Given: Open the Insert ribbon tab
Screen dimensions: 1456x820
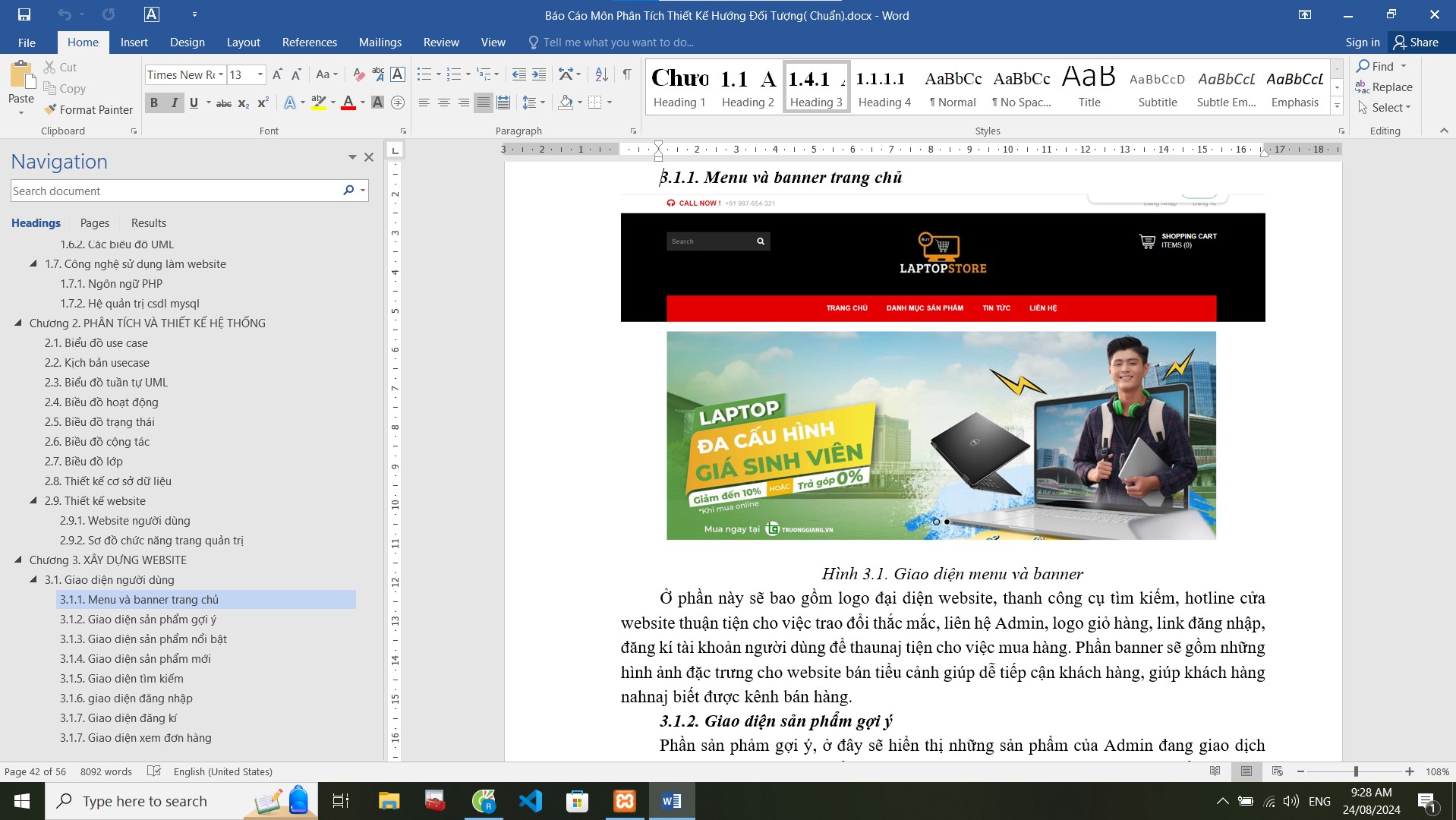Looking at the screenshot, I should 134,43.
